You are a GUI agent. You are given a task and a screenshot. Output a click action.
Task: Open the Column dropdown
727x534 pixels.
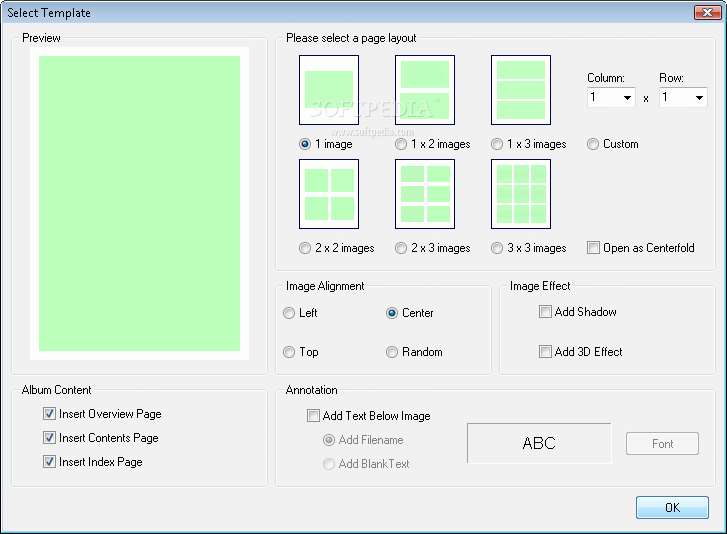coord(611,97)
